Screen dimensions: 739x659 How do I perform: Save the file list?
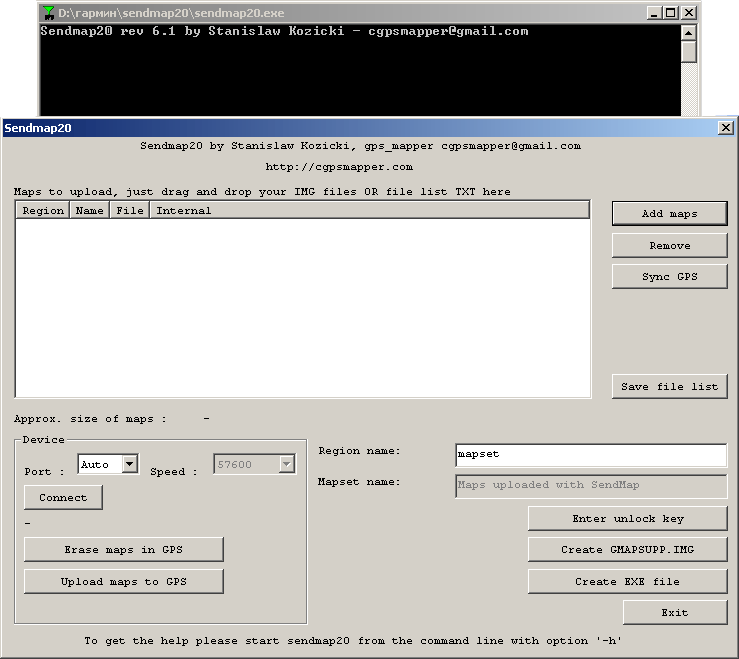pyautogui.click(x=669, y=387)
